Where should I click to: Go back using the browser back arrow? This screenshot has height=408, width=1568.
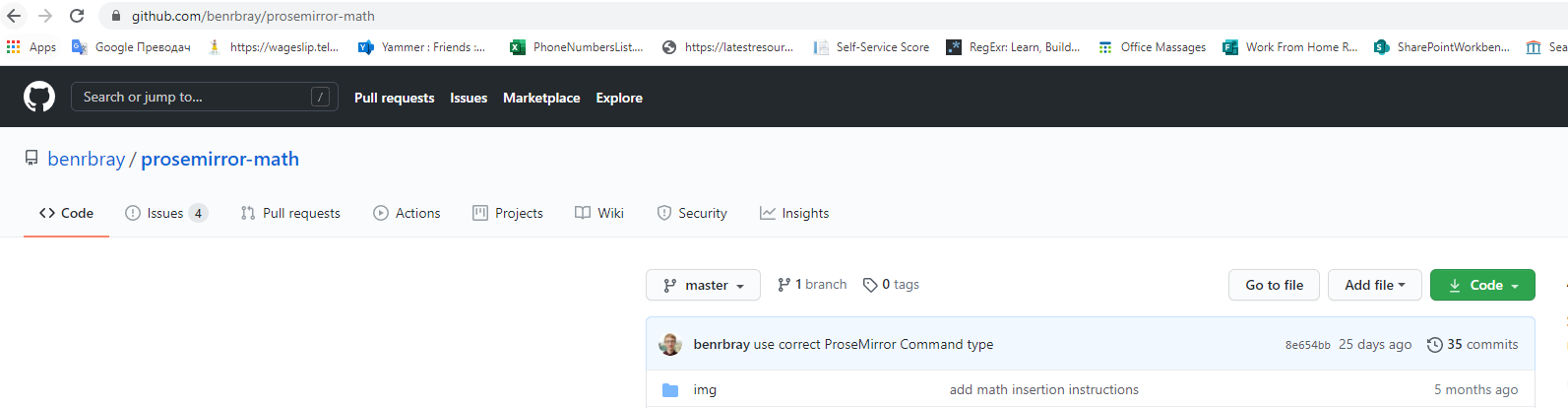(14, 16)
